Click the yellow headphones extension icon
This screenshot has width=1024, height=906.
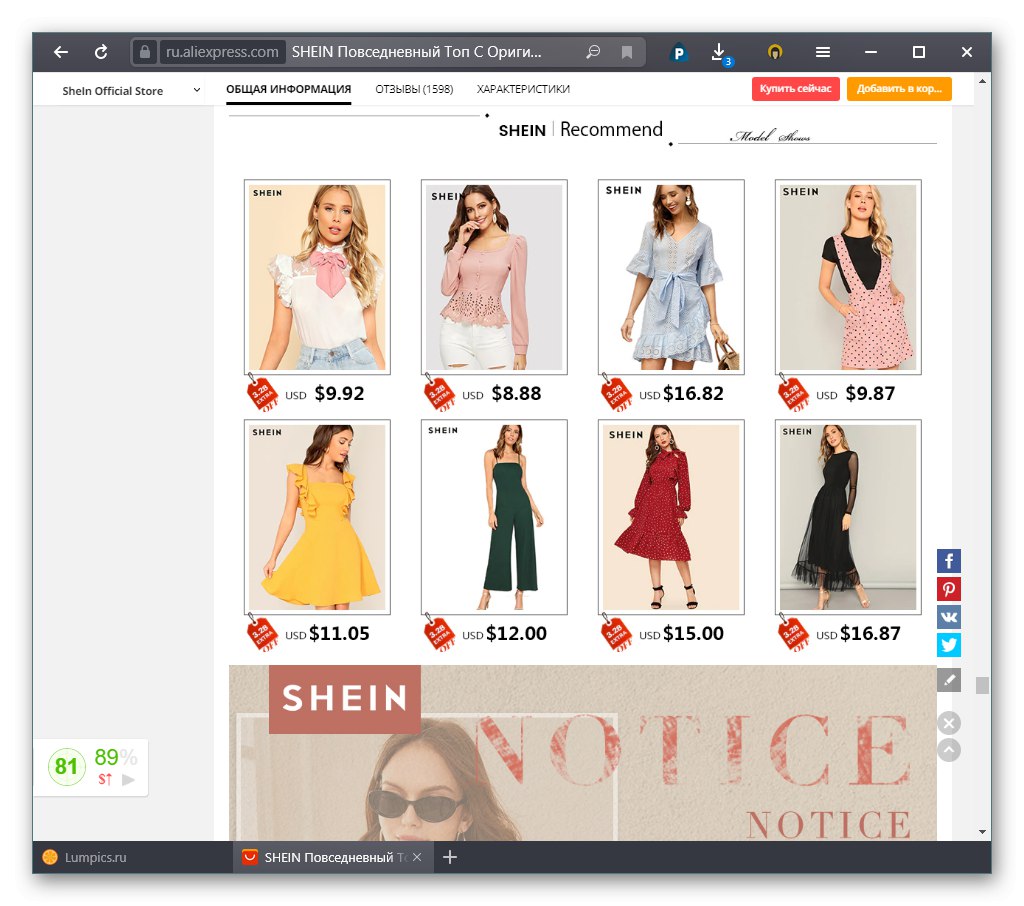coord(775,52)
